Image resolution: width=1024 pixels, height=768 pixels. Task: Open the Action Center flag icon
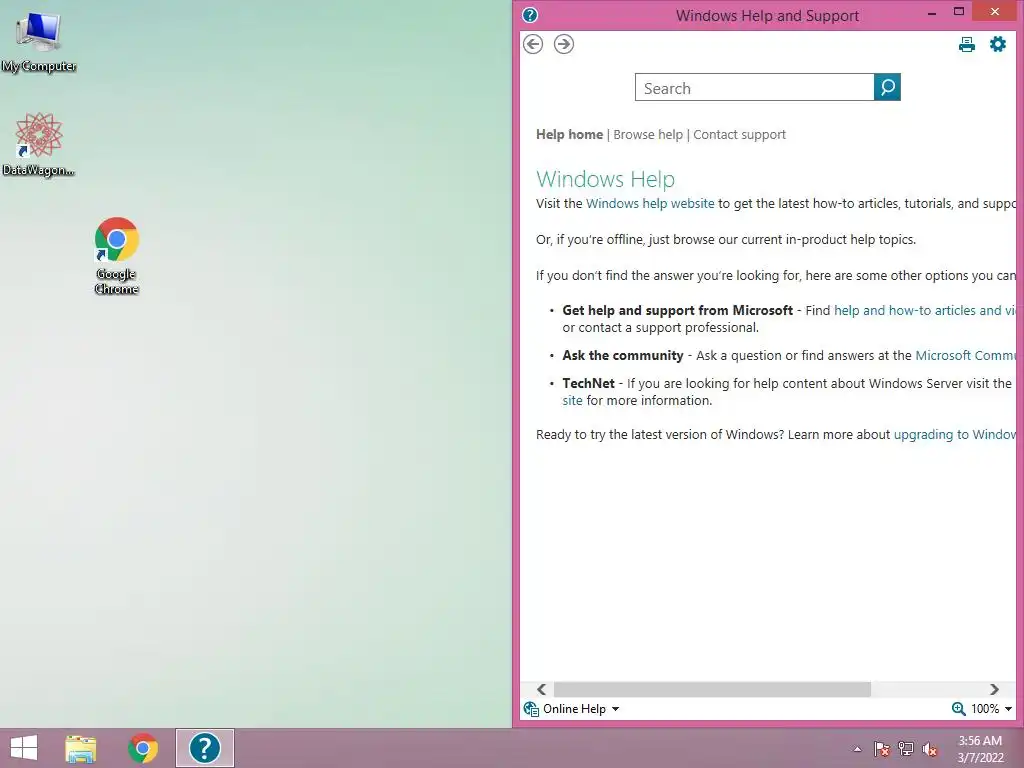point(882,749)
